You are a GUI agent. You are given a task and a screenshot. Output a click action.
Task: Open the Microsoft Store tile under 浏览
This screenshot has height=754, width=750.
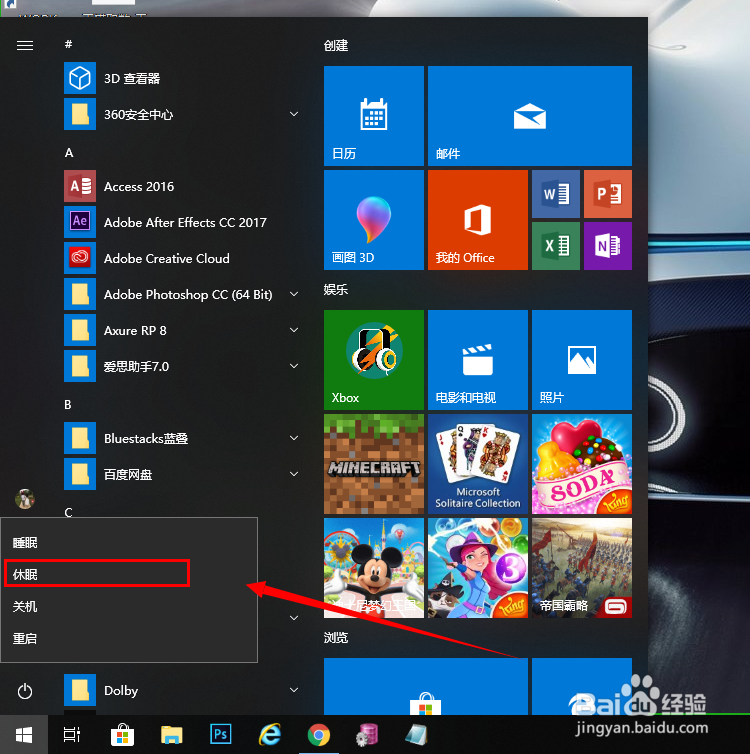(425, 686)
